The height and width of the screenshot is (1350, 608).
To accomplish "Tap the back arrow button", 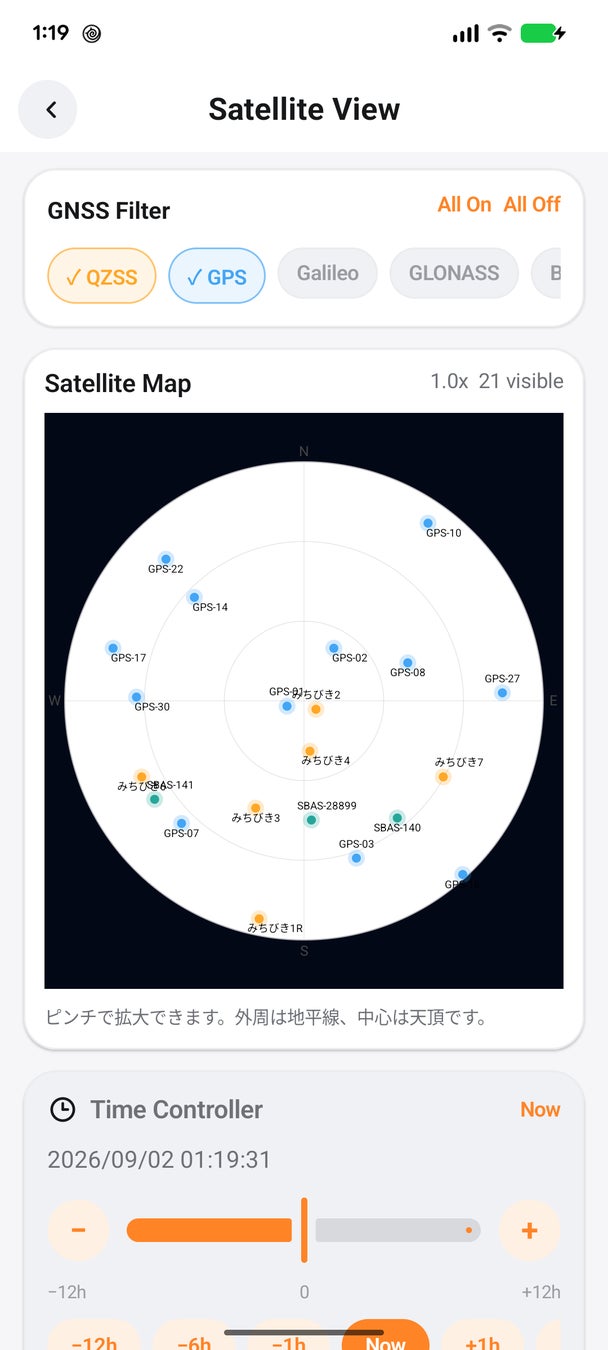I will (x=48, y=109).
